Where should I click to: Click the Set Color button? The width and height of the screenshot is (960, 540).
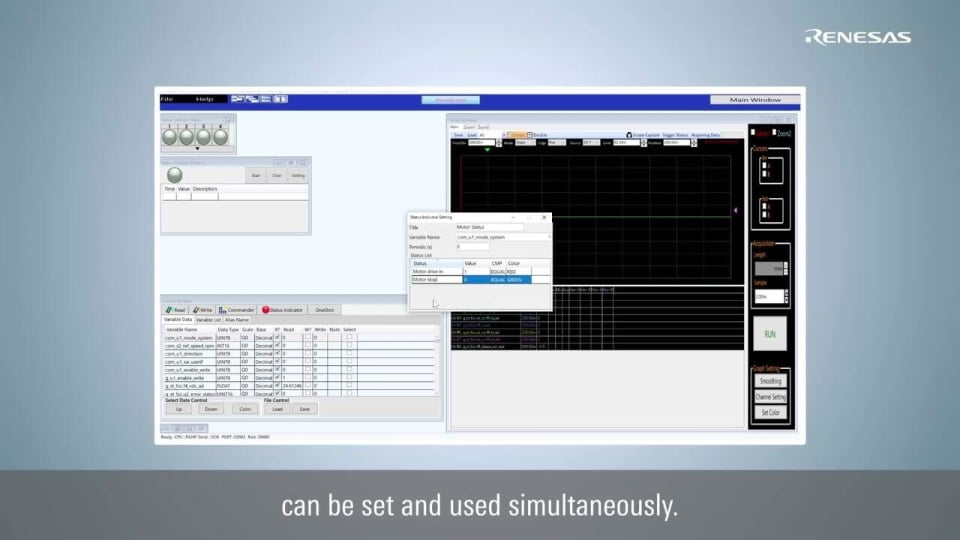770,412
